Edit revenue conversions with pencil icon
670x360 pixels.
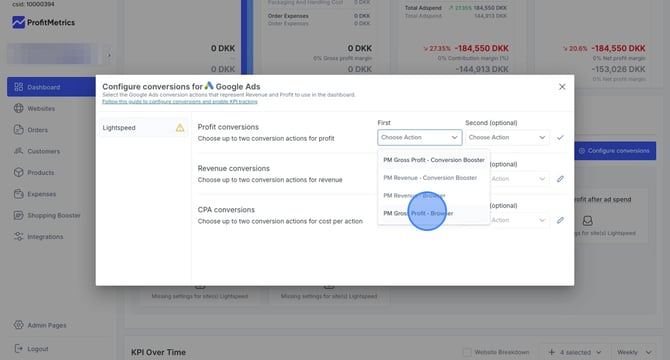pyautogui.click(x=560, y=179)
